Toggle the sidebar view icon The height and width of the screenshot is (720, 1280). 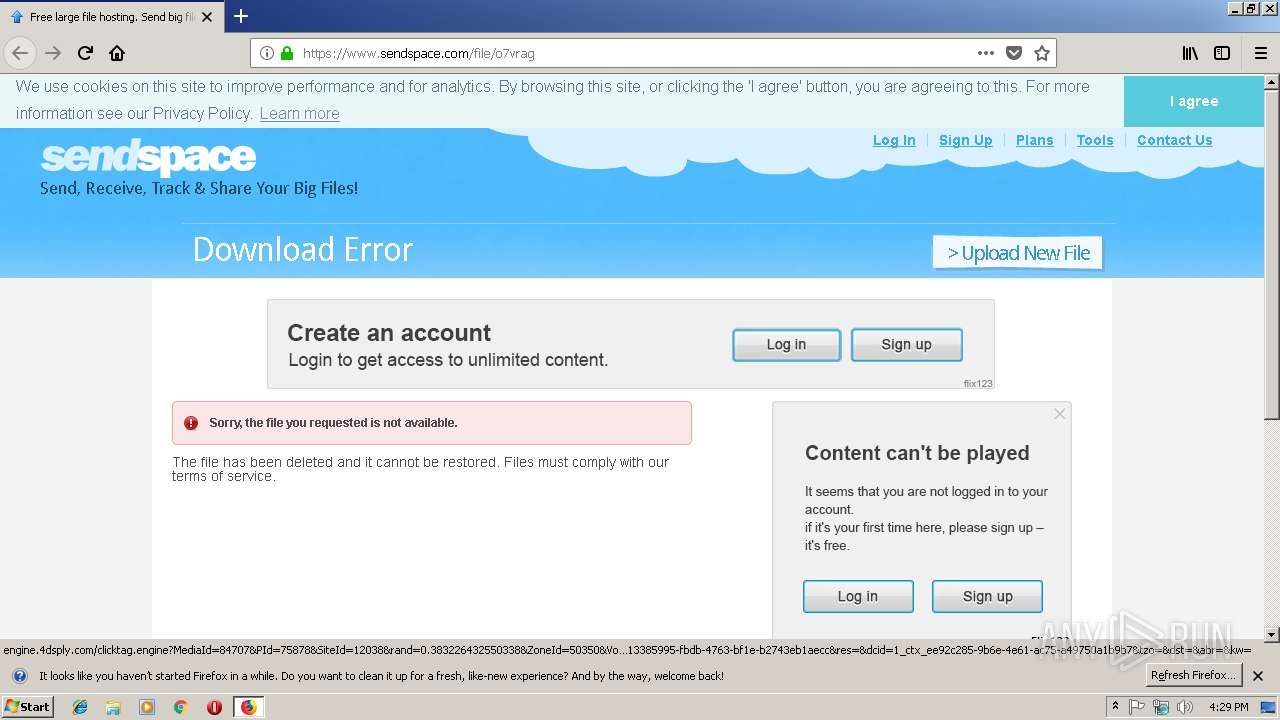pos(1222,53)
